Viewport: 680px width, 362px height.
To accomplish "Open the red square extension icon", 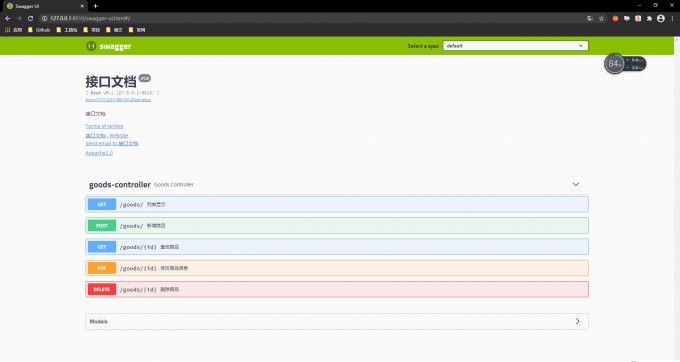I will click(x=638, y=19).
